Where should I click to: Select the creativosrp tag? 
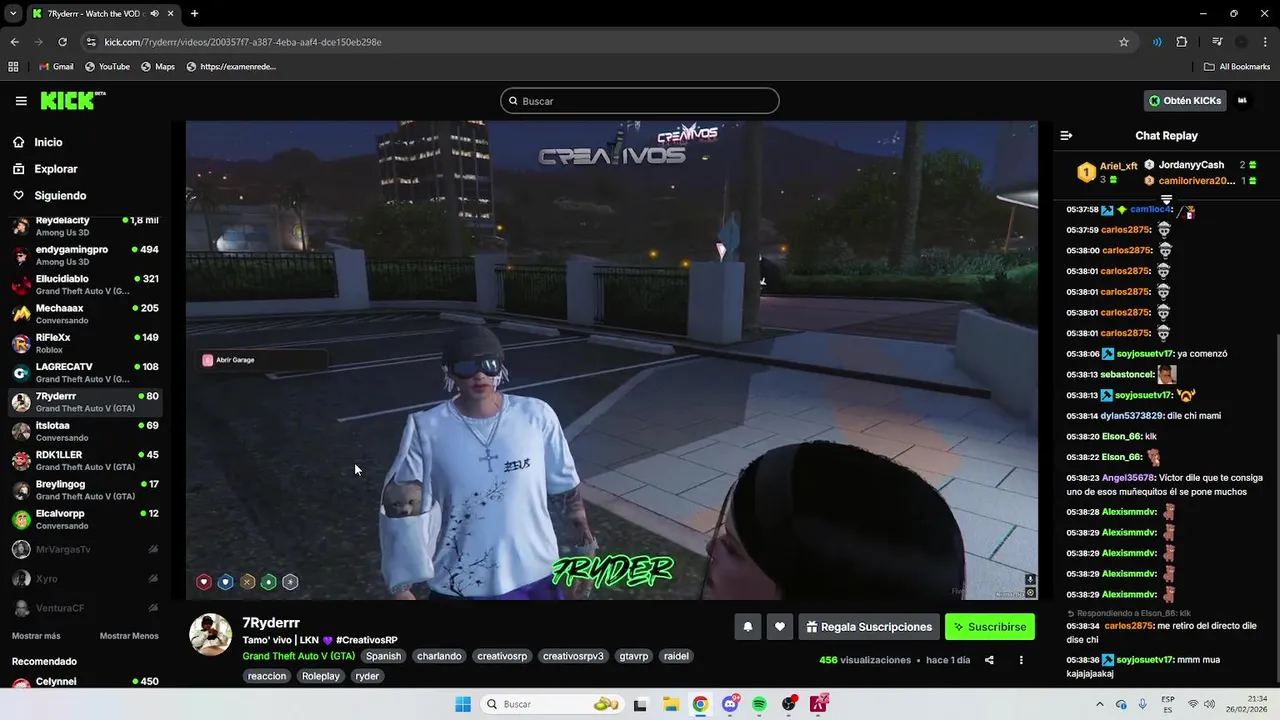tap(502, 656)
